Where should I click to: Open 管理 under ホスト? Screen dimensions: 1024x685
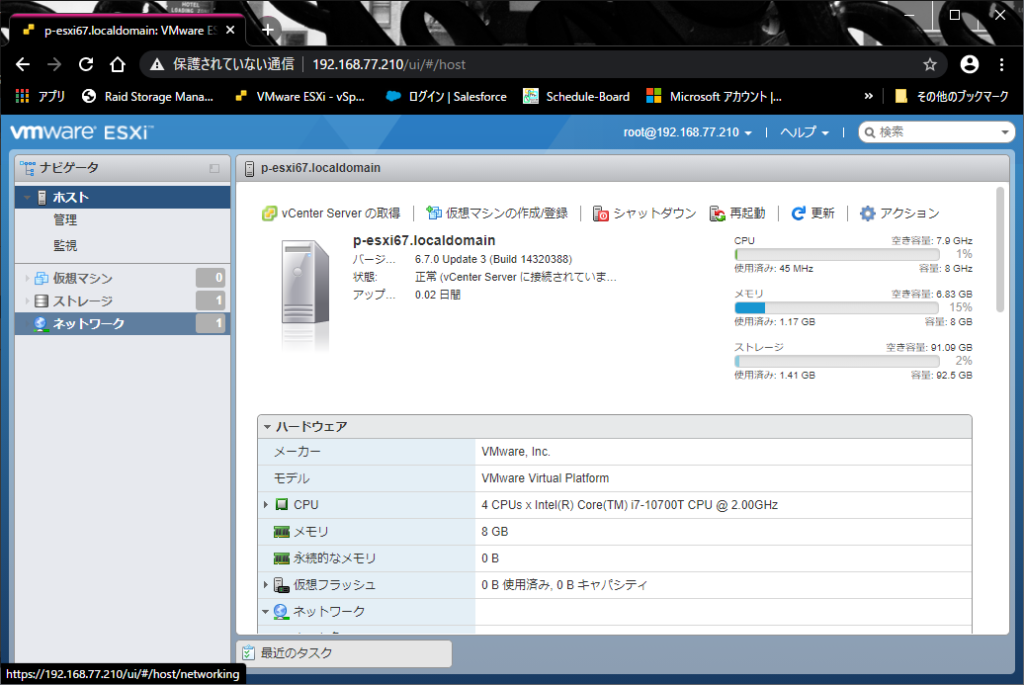(x=65, y=220)
